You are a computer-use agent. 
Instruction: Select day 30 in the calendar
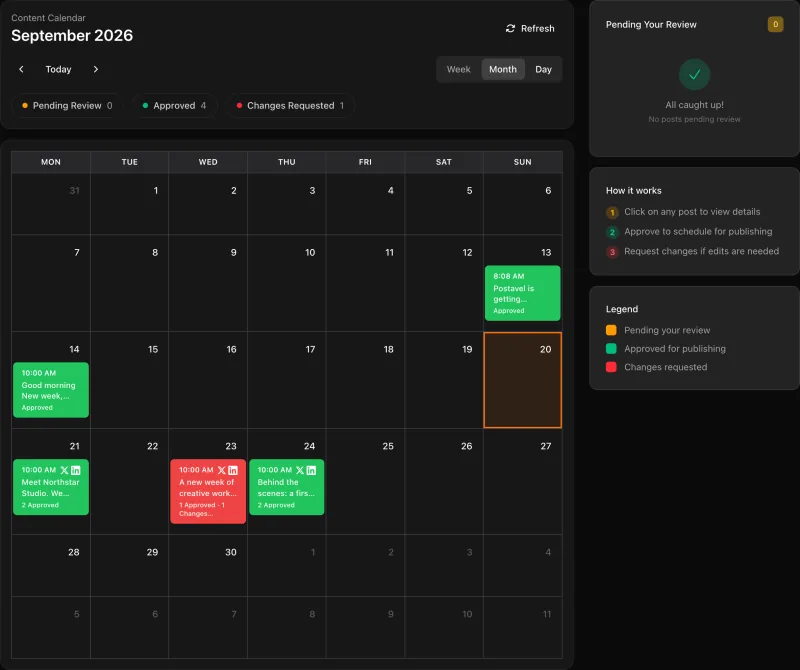point(208,565)
